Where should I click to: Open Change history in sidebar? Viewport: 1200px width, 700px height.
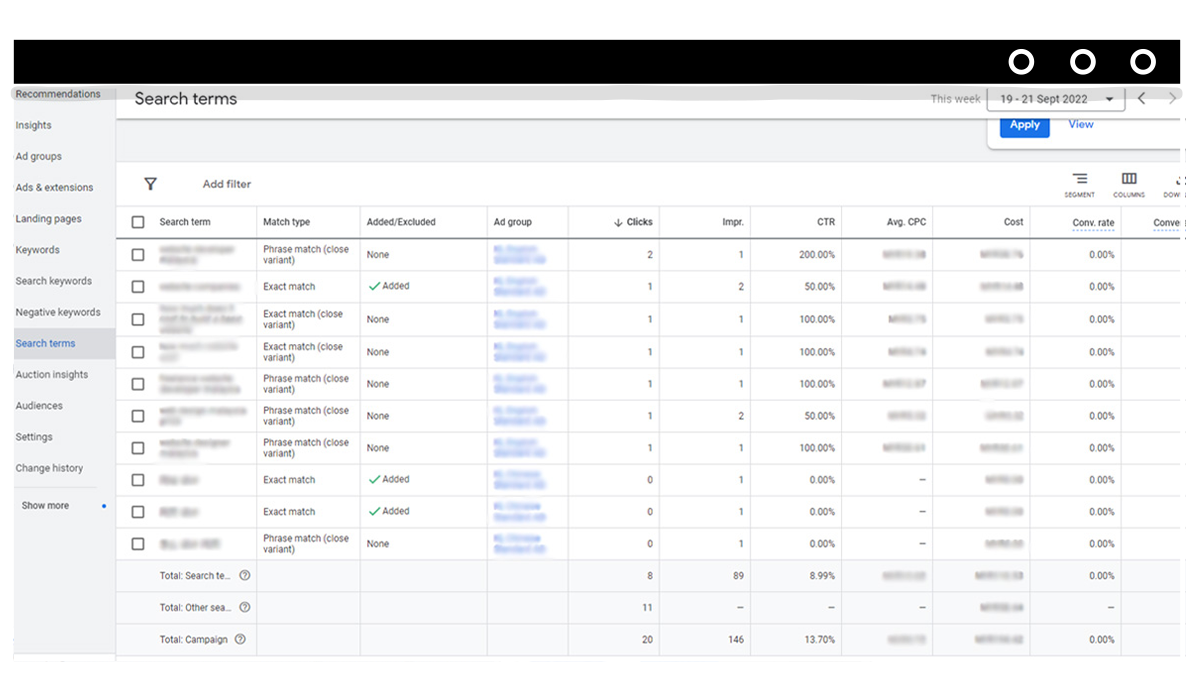click(49, 468)
